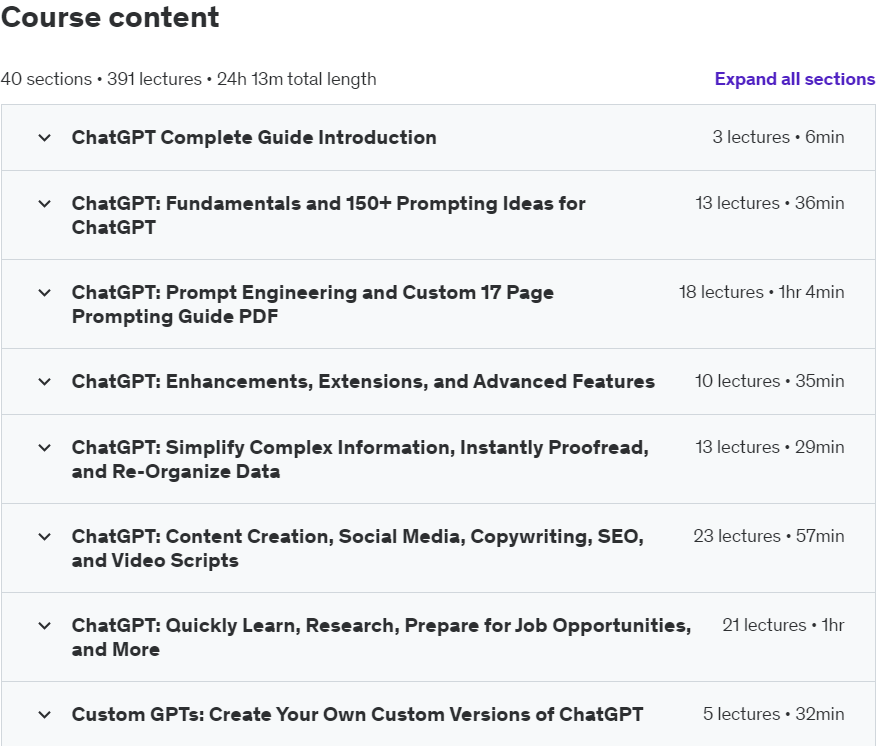Expand the Prompt Engineering section chevron

click(x=44, y=293)
